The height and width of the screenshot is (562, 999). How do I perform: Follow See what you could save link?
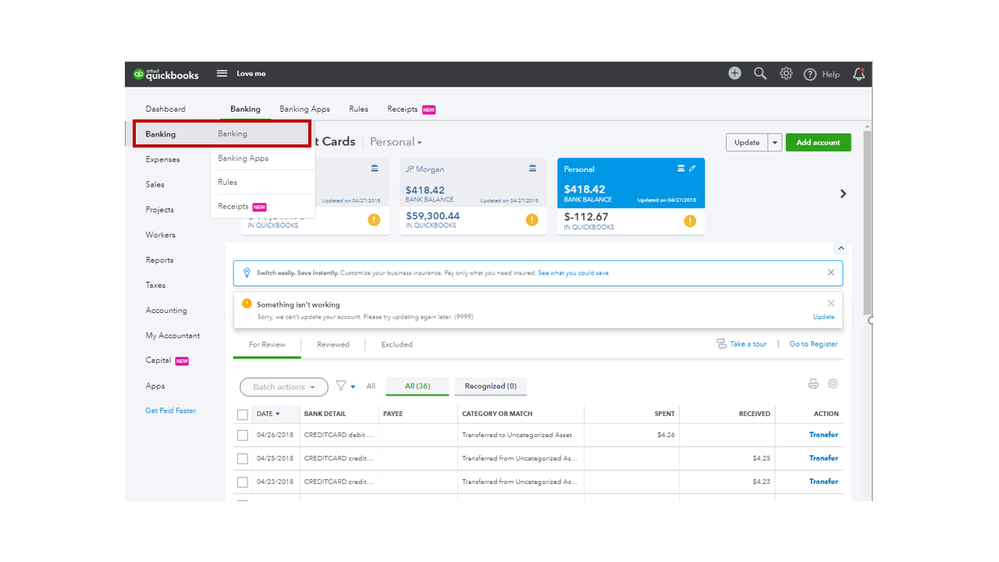(x=573, y=273)
